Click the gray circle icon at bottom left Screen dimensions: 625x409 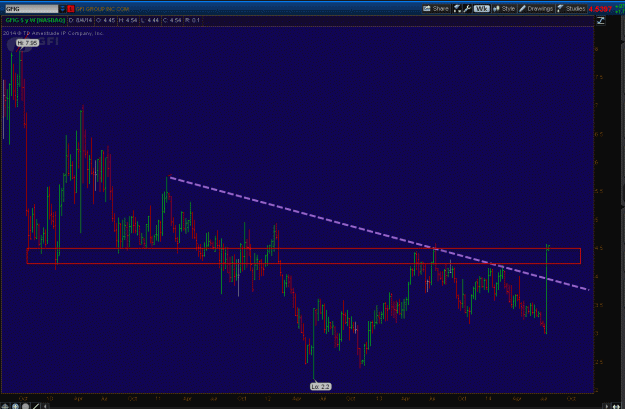click(x=26, y=406)
